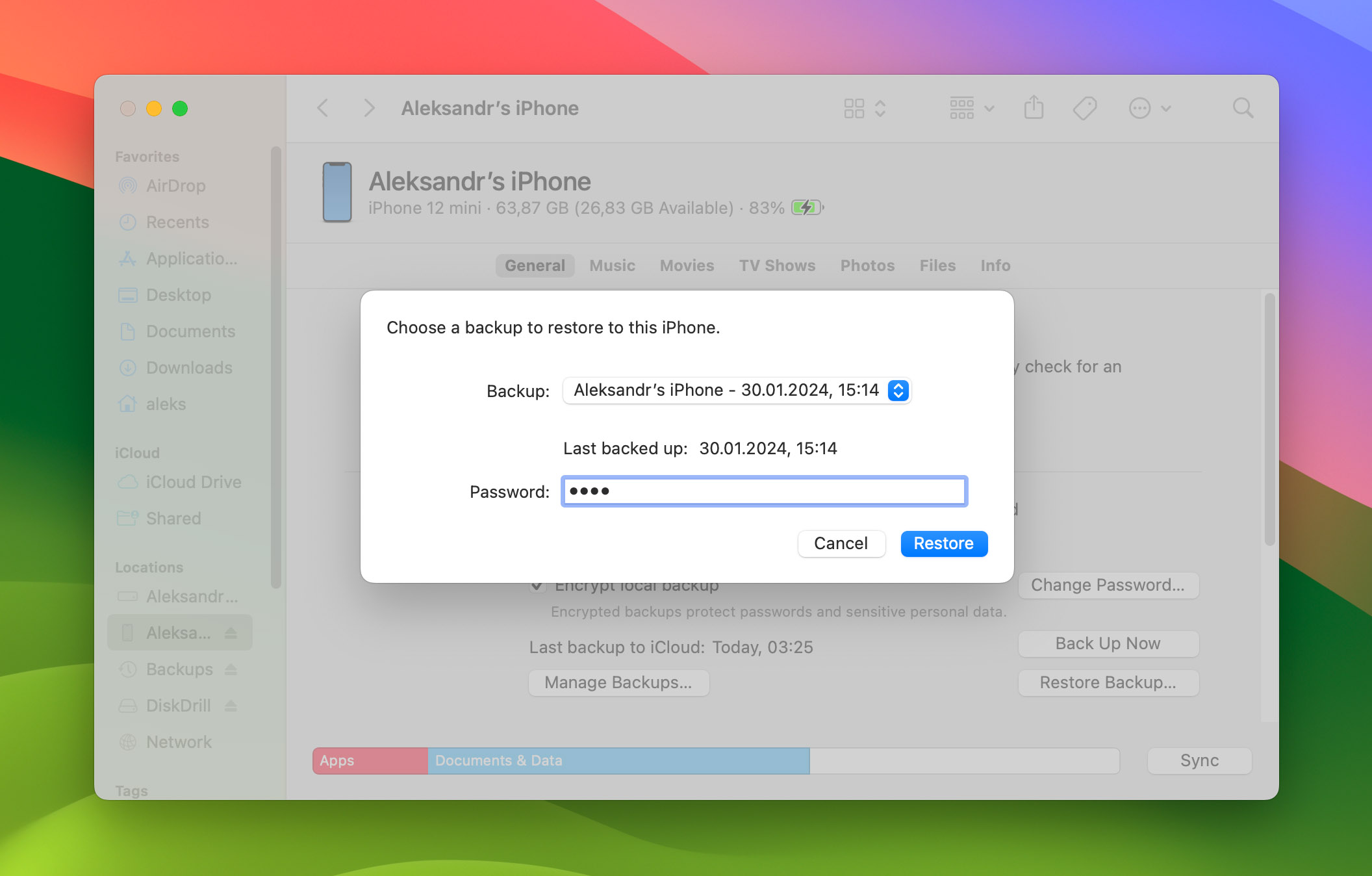
Task: Select the Backups volume in sidebar
Action: pos(180,669)
